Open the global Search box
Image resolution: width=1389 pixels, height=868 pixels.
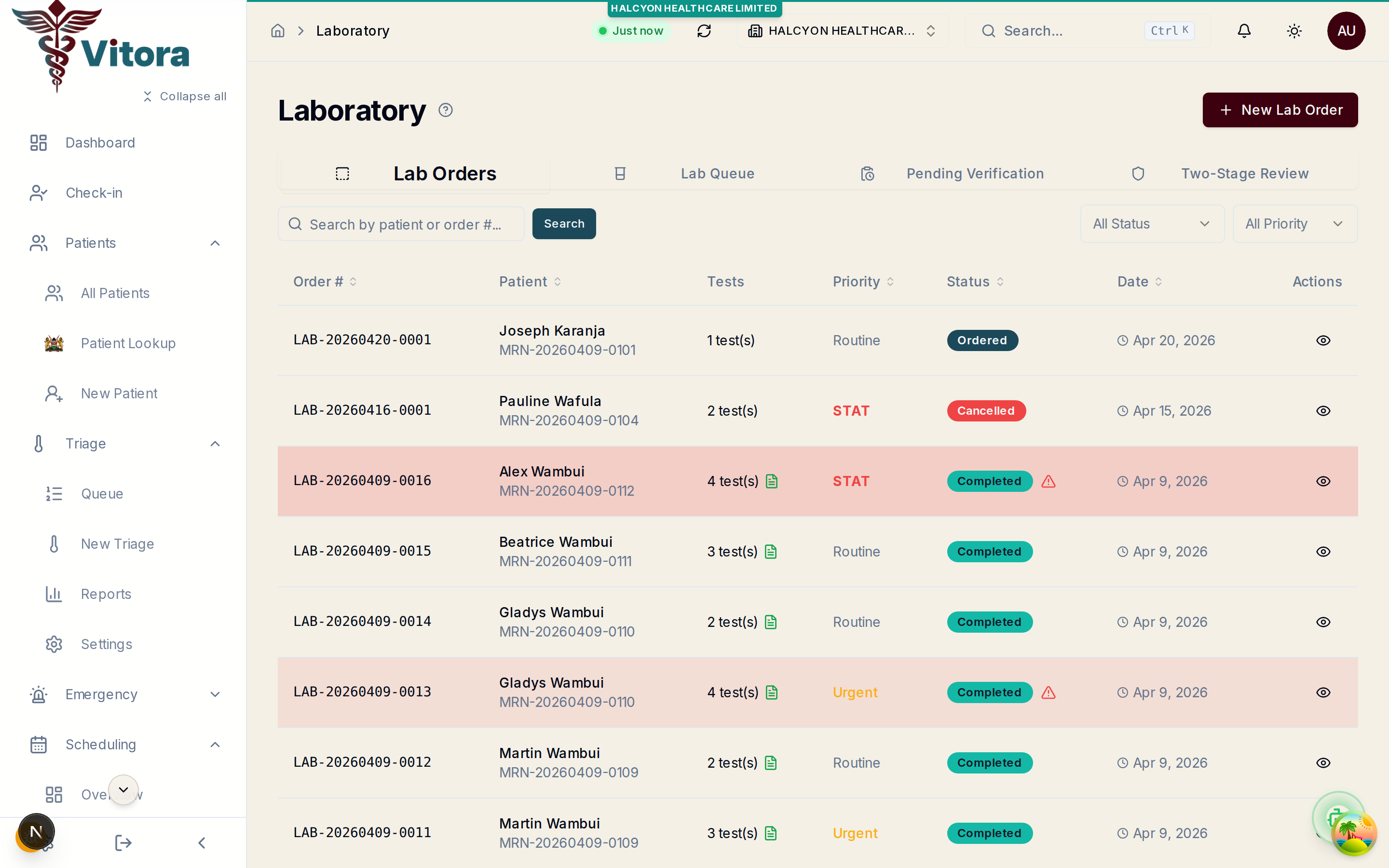tap(1088, 31)
